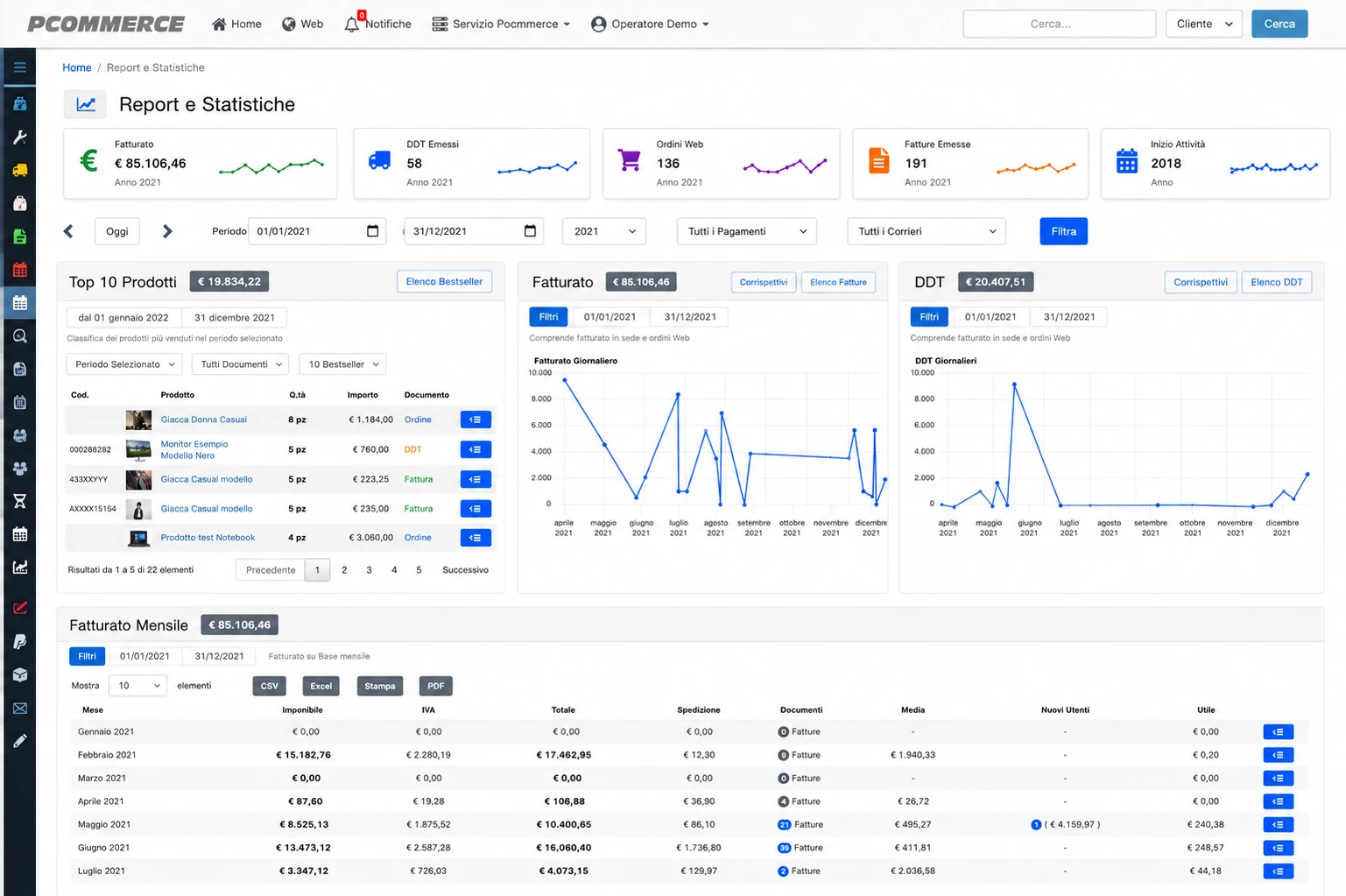Open the yellow truck sidebar icon

(x=19, y=170)
